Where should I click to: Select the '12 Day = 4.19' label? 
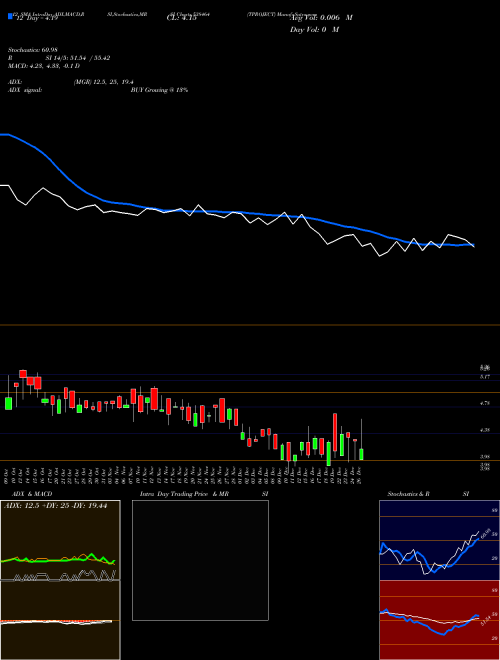tap(37, 18)
